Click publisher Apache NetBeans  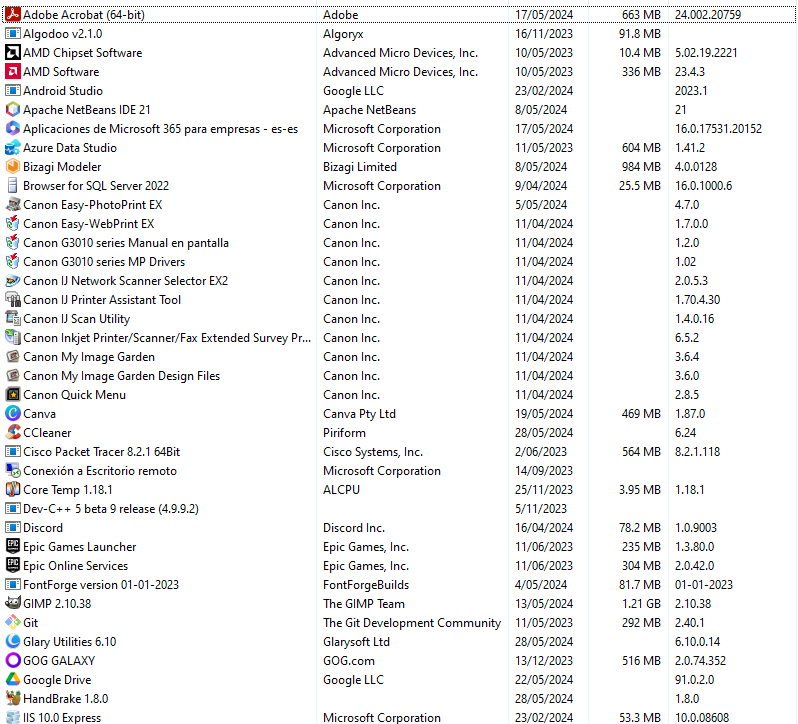point(369,109)
